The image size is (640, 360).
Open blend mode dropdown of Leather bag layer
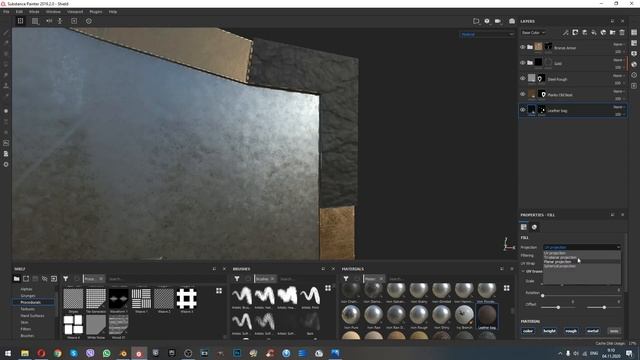(618, 107)
